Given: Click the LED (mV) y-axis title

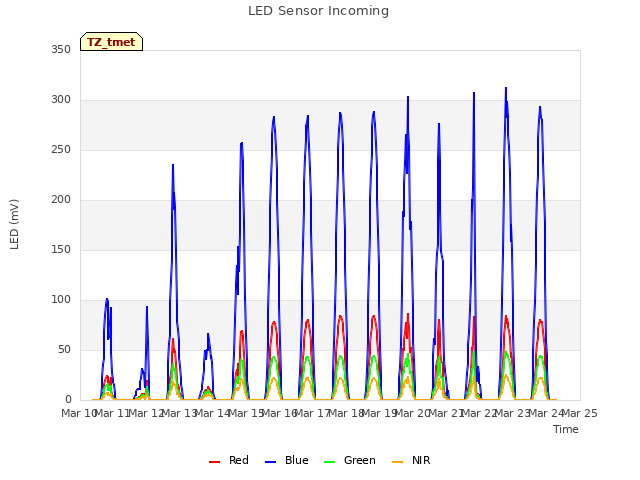Looking at the screenshot, I should pos(14,224).
